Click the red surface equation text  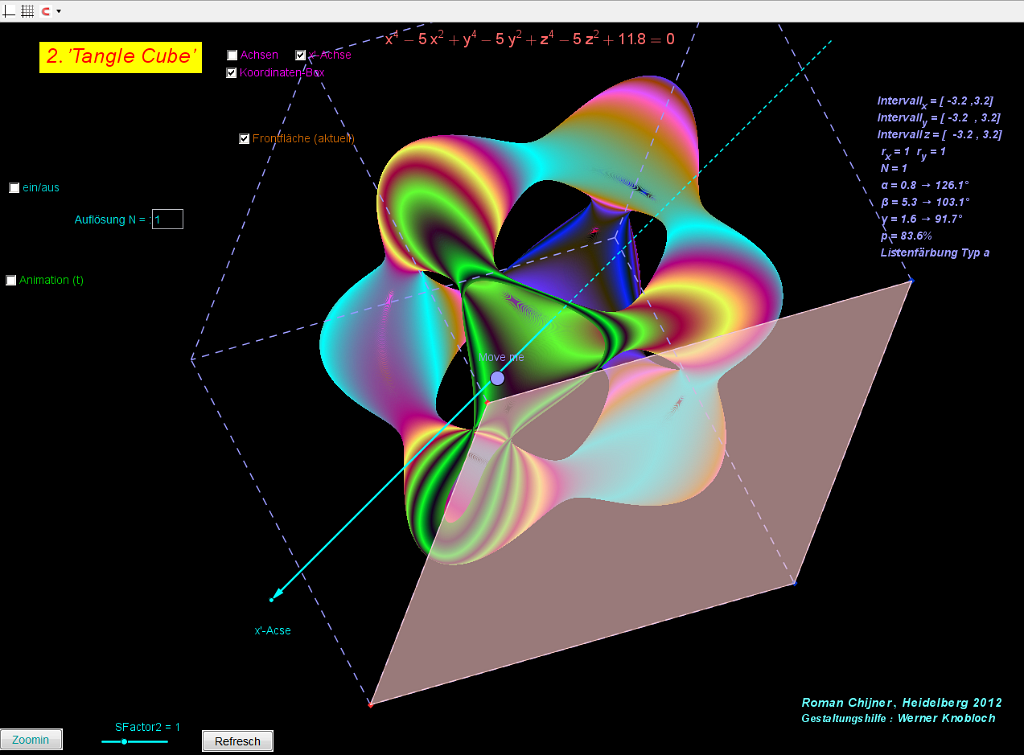tap(530, 40)
